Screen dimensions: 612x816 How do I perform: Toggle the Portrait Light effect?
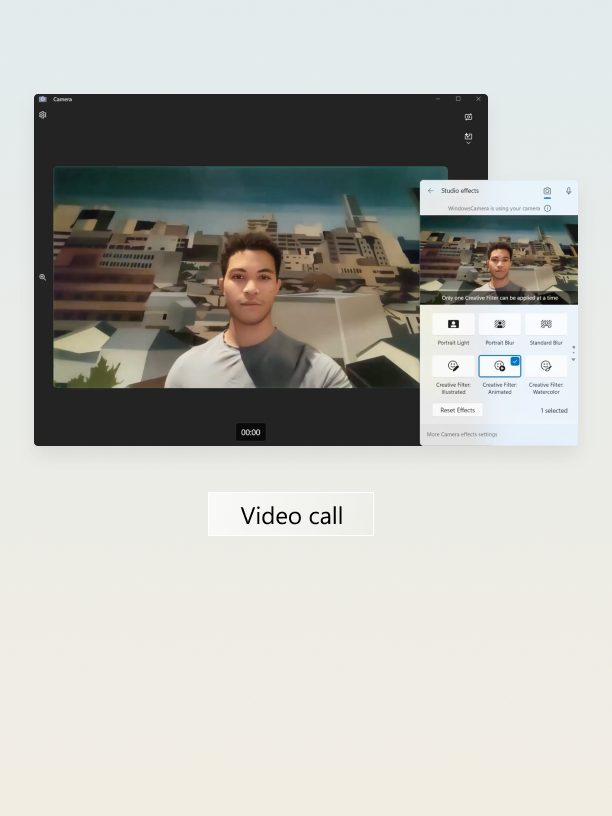[x=453, y=324]
